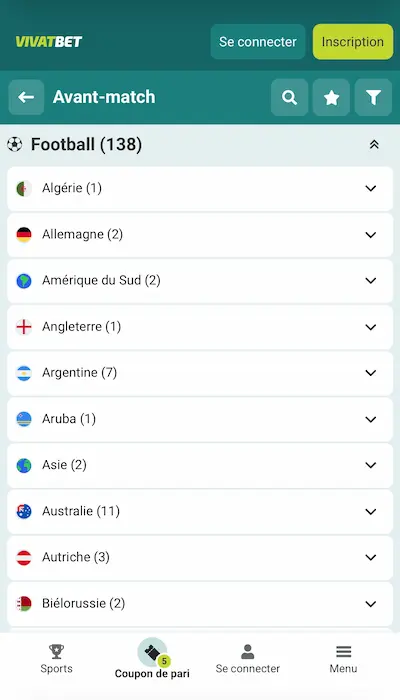The width and height of the screenshot is (400, 700).
Task: Open the Coupon de pari tab
Action: [152, 659]
